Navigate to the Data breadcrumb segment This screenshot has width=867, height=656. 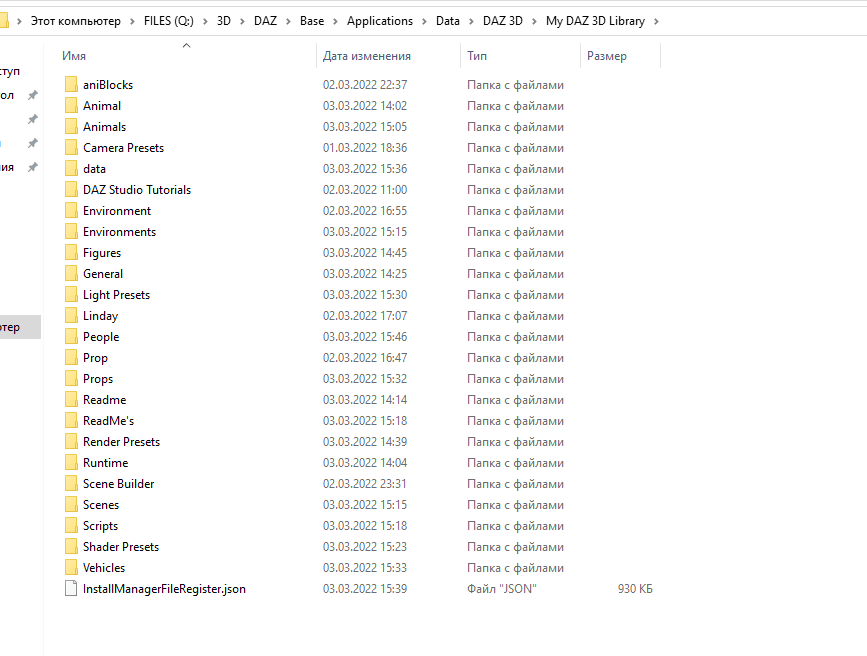(x=448, y=21)
